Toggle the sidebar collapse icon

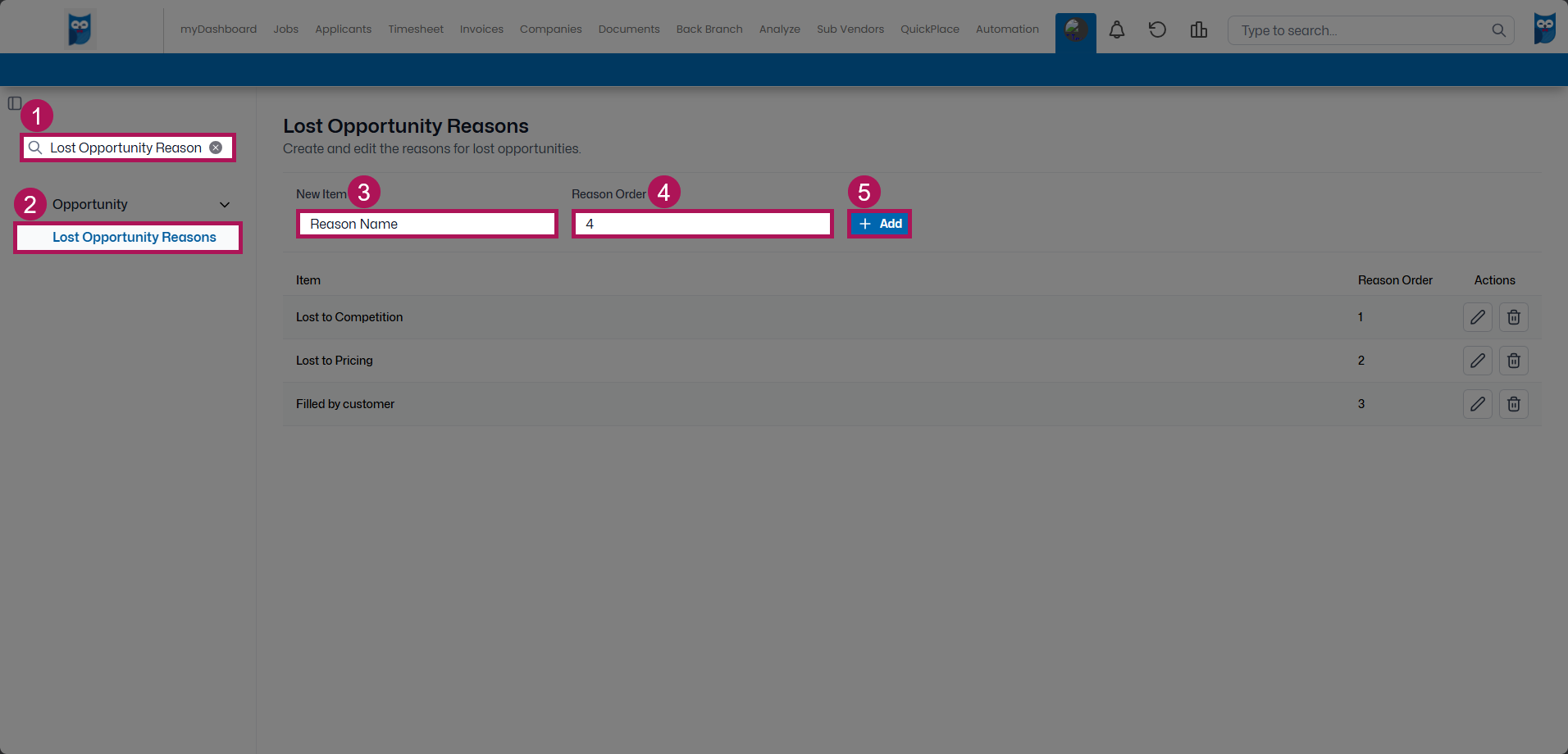pyautogui.click(x=15, y=103)
